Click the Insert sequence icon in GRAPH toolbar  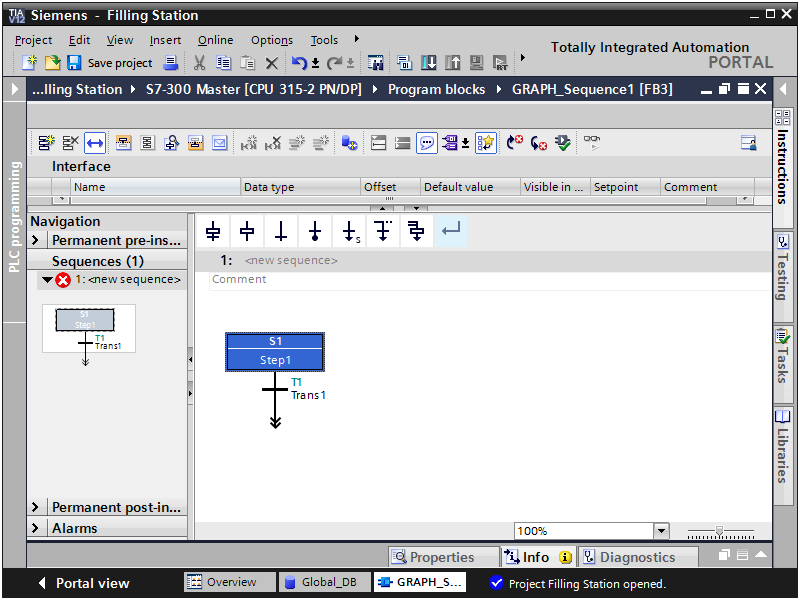46,143
